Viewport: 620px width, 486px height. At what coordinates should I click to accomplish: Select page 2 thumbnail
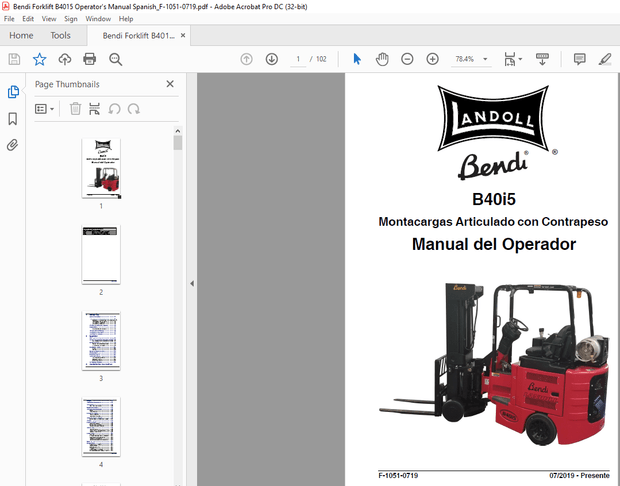101,254
